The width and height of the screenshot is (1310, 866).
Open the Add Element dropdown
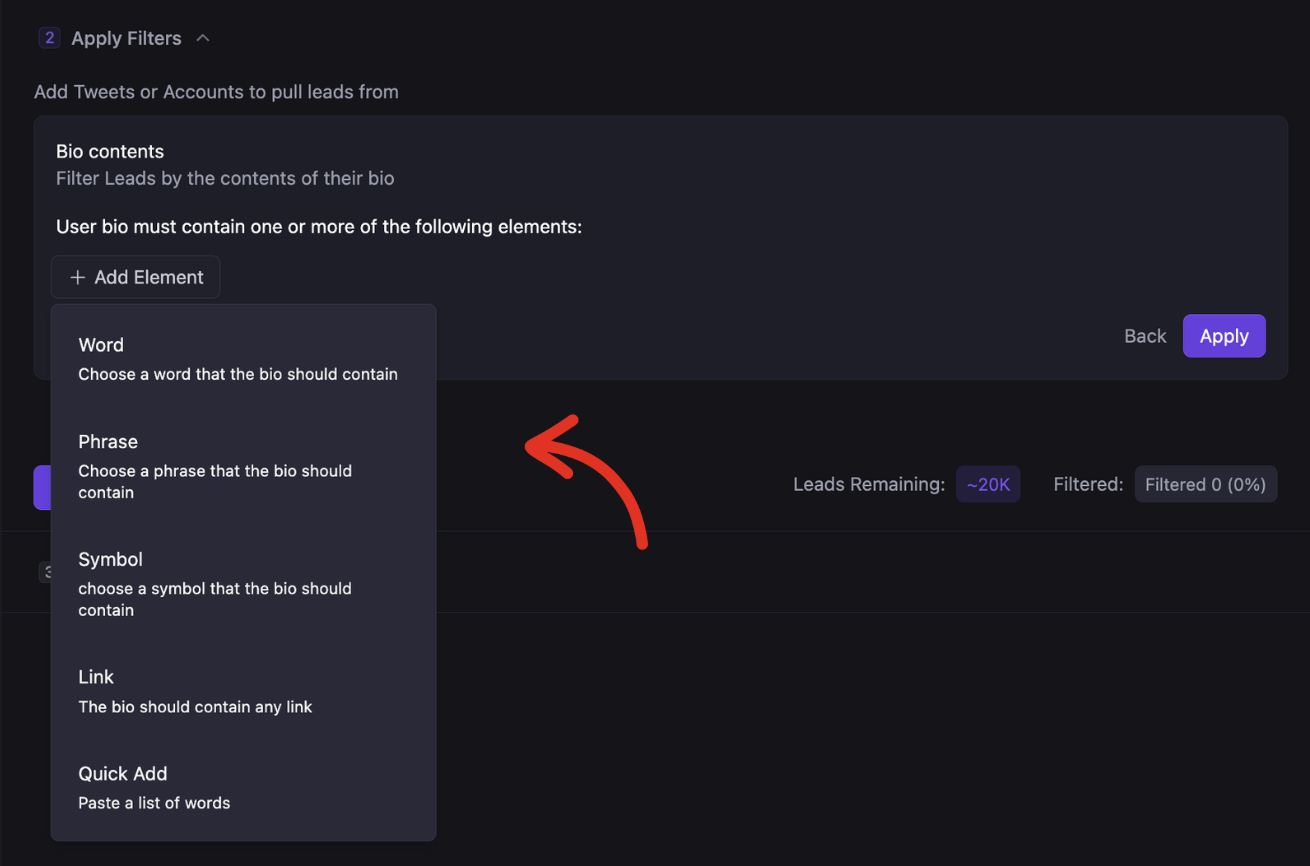pos(136,278)
